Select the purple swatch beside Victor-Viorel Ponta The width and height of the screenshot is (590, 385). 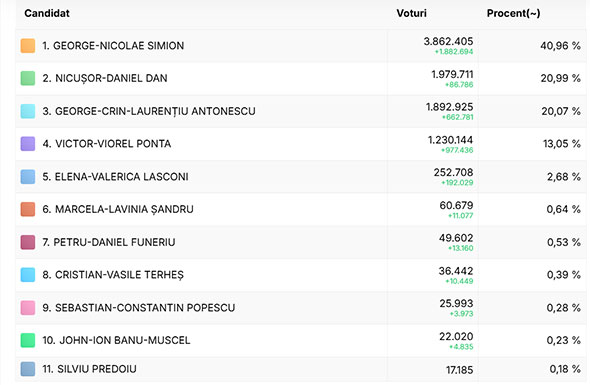click(28, 144)
